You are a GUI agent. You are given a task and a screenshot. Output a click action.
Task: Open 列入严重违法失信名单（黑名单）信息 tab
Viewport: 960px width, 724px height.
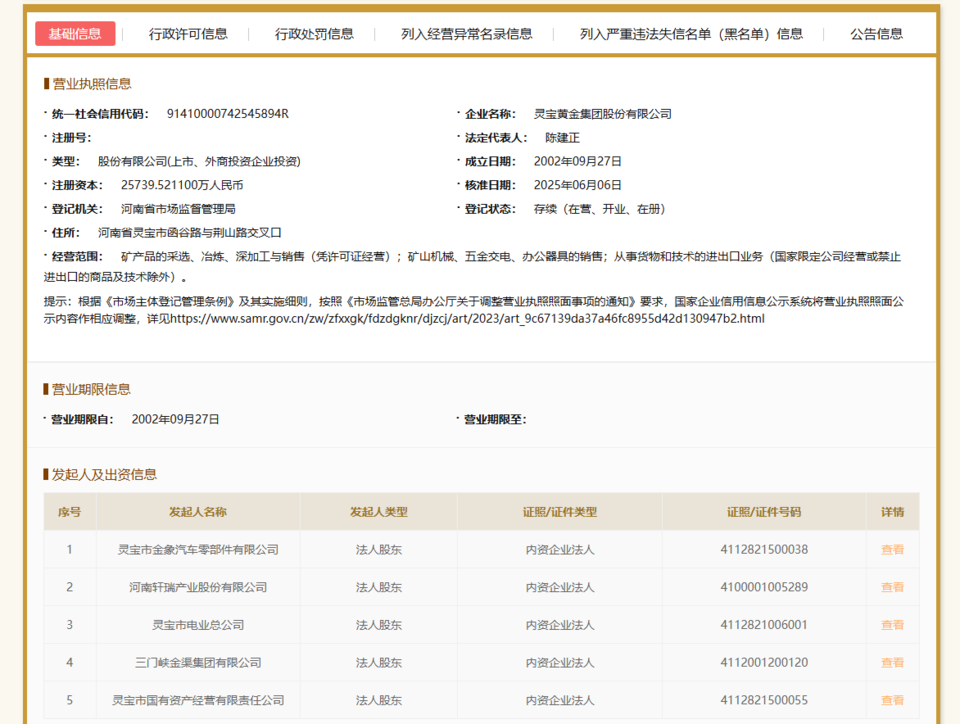(691, 34)
